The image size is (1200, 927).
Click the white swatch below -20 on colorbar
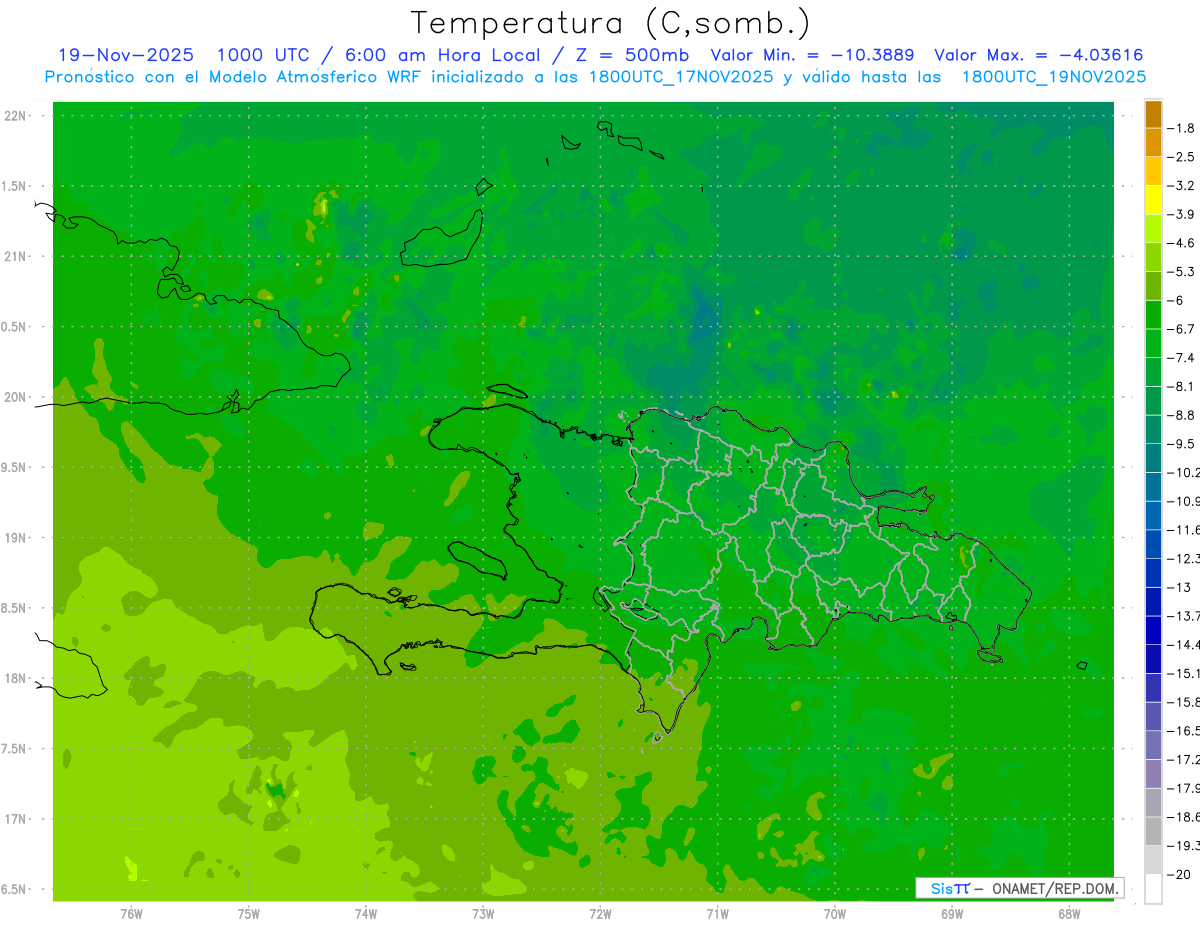[x=1153, y=889]
